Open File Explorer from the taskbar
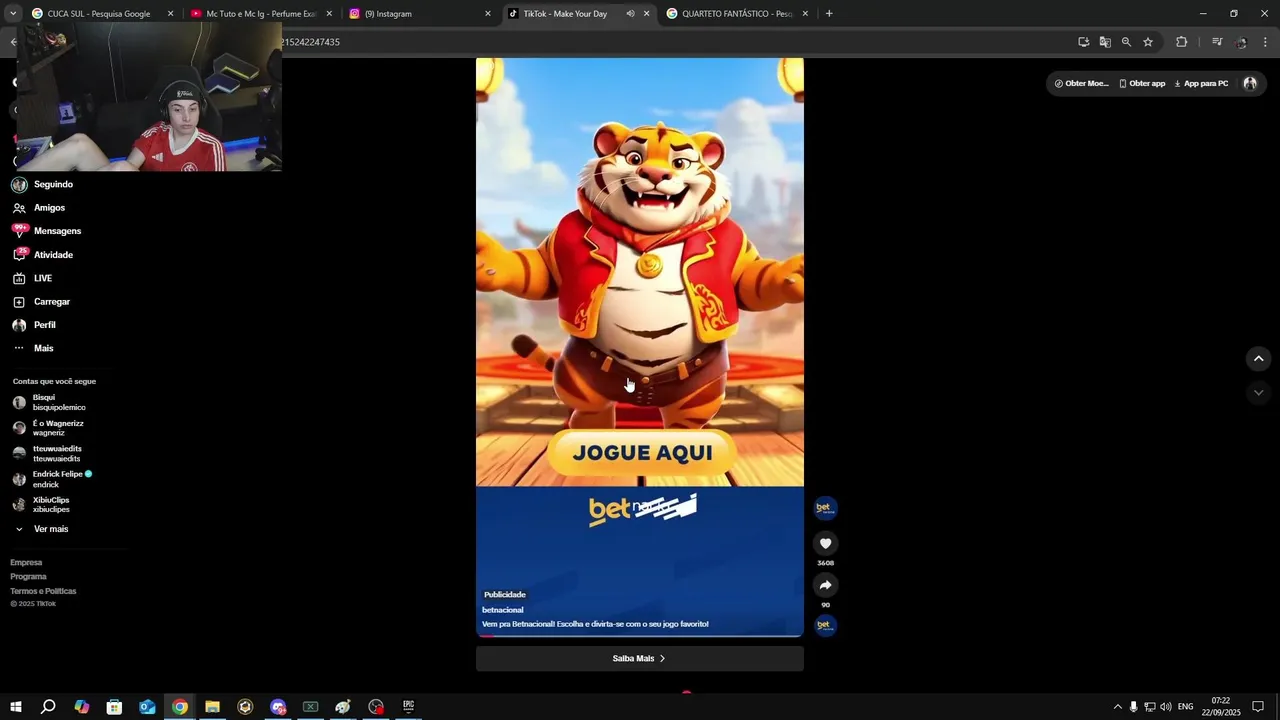Viewport: 1280px width, 720px height. (x=212, y=707)
